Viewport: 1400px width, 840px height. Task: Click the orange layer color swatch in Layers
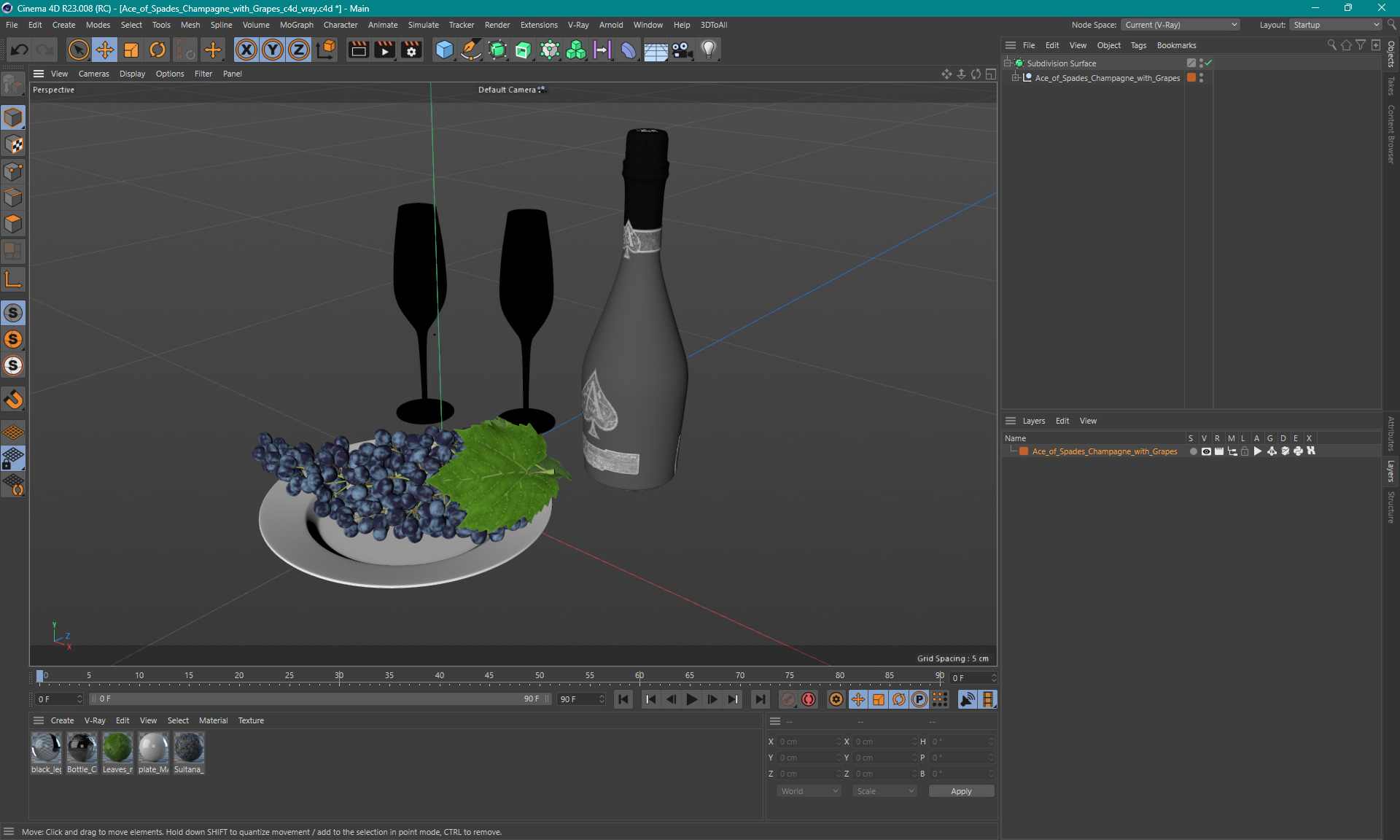1024,451
